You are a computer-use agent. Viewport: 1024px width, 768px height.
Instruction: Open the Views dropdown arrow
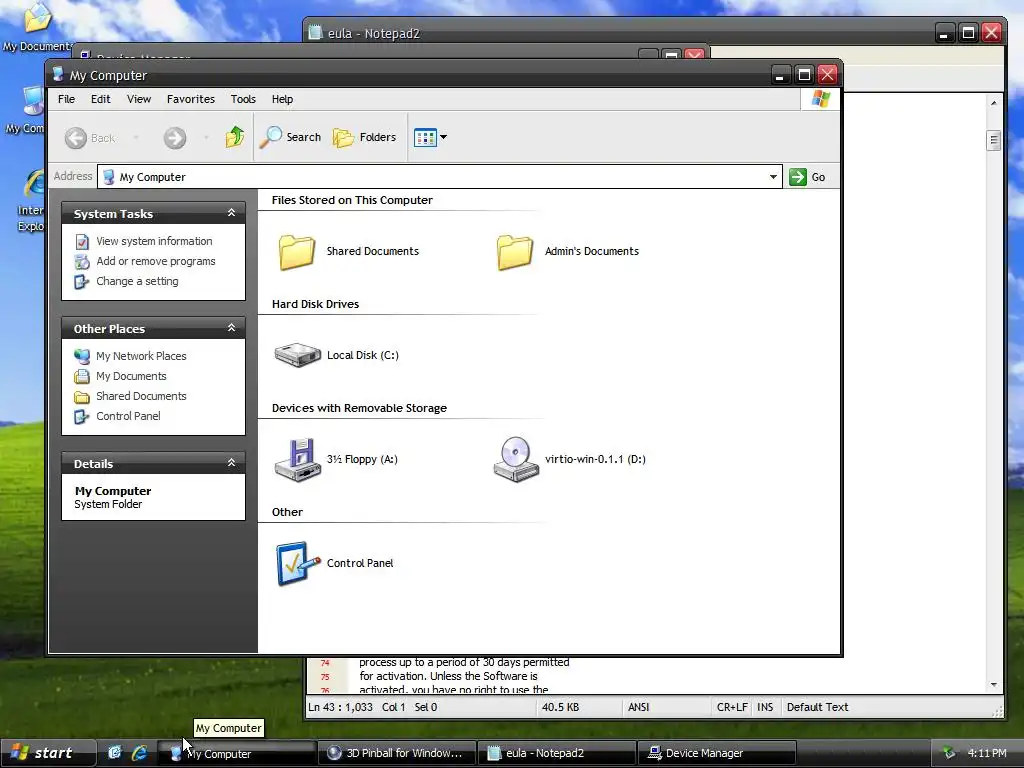coord(443,137)
